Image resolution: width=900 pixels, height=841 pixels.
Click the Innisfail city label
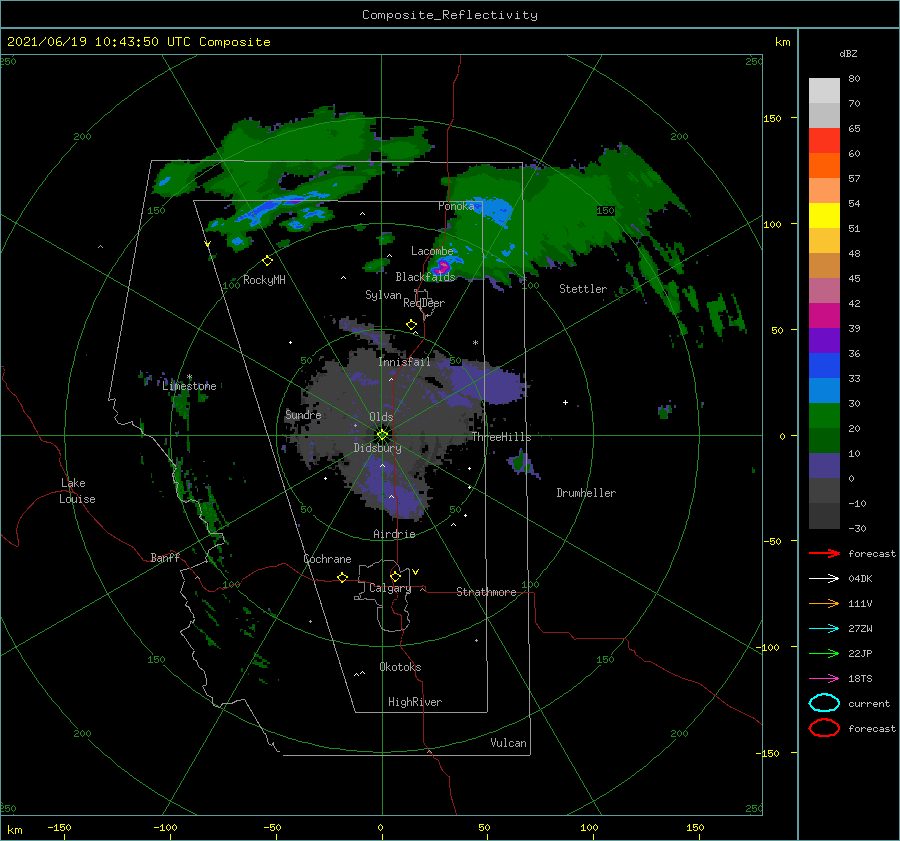click(404, 362)
